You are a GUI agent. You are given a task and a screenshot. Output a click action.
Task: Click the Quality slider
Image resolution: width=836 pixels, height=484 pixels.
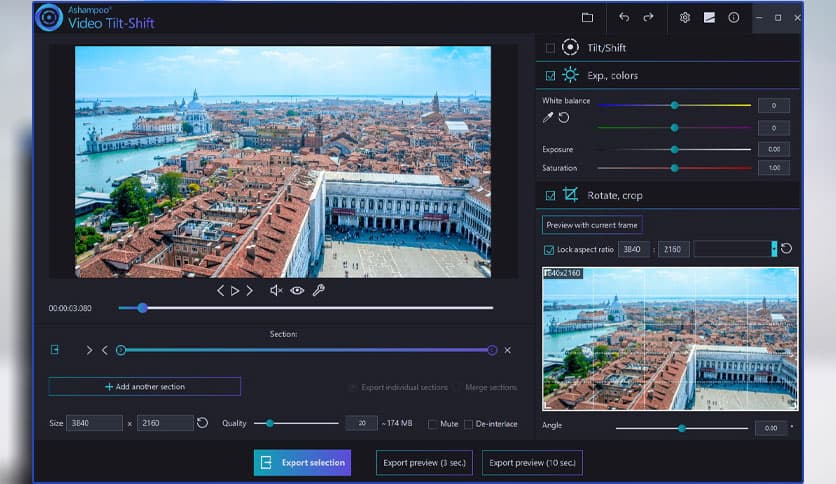[x=296, y=423]
